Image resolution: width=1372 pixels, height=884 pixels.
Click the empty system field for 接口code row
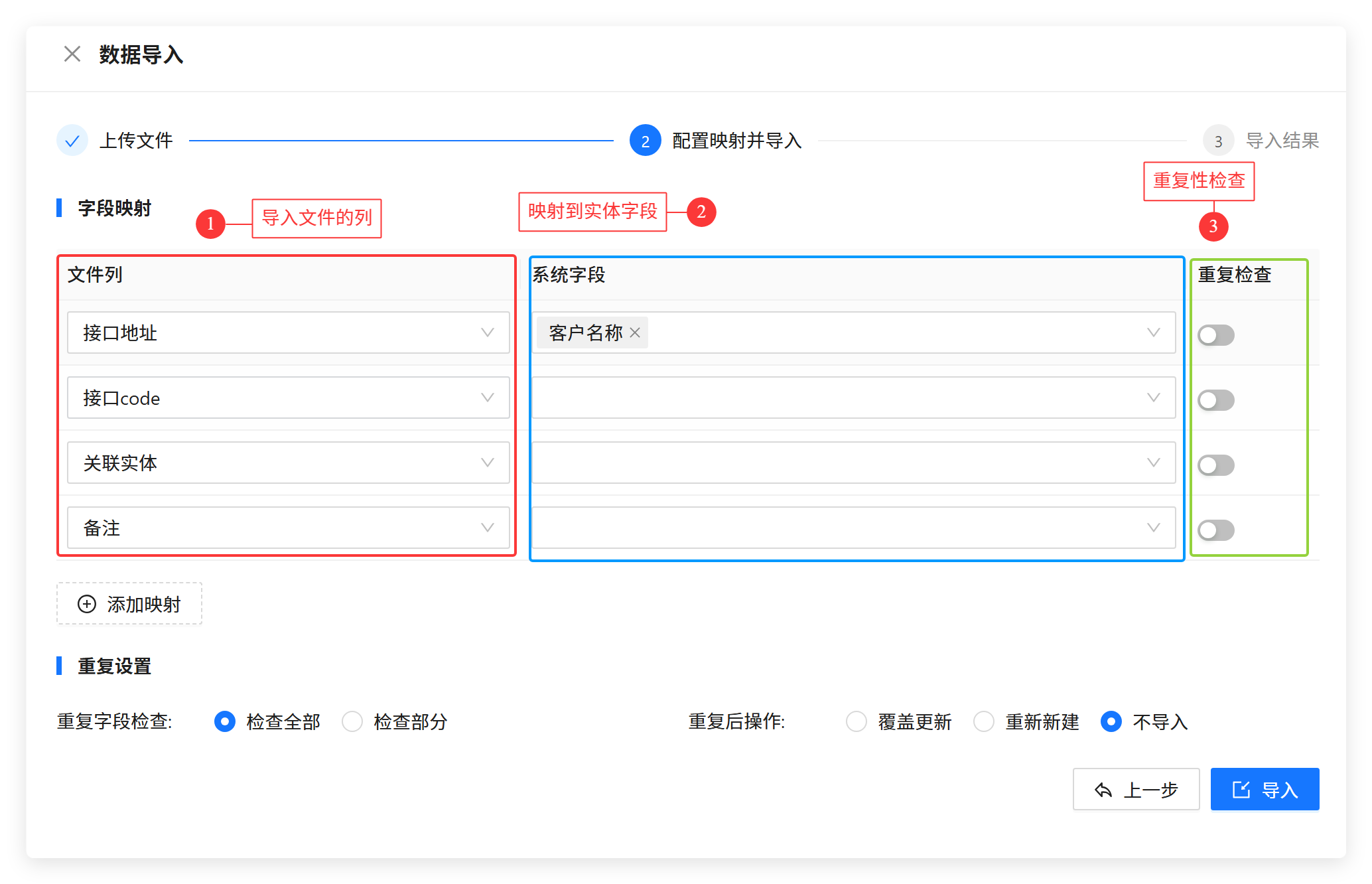point(853,398)
